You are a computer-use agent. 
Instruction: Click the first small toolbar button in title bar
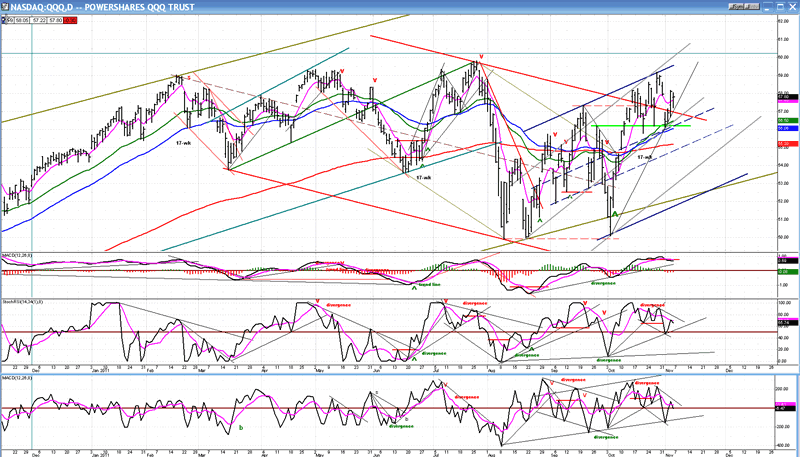tap(736, 7)
